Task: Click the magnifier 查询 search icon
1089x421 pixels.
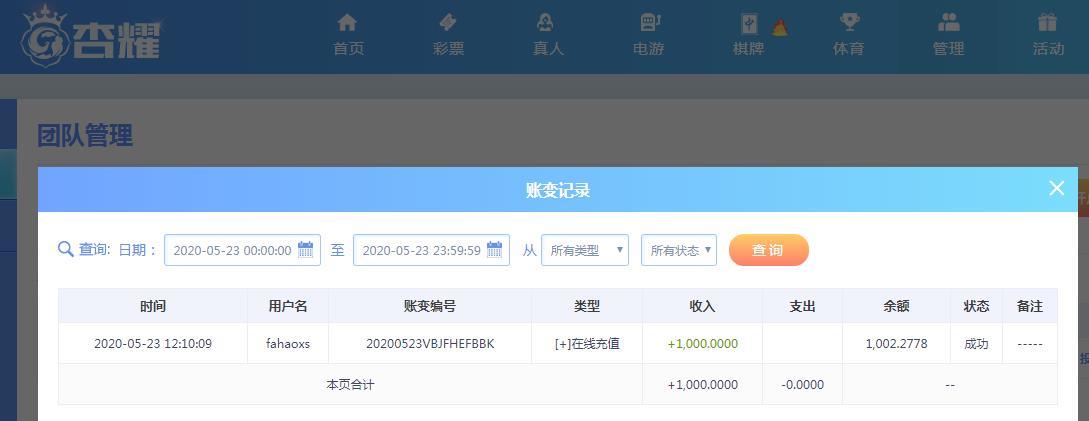Action: pos(66,249)
